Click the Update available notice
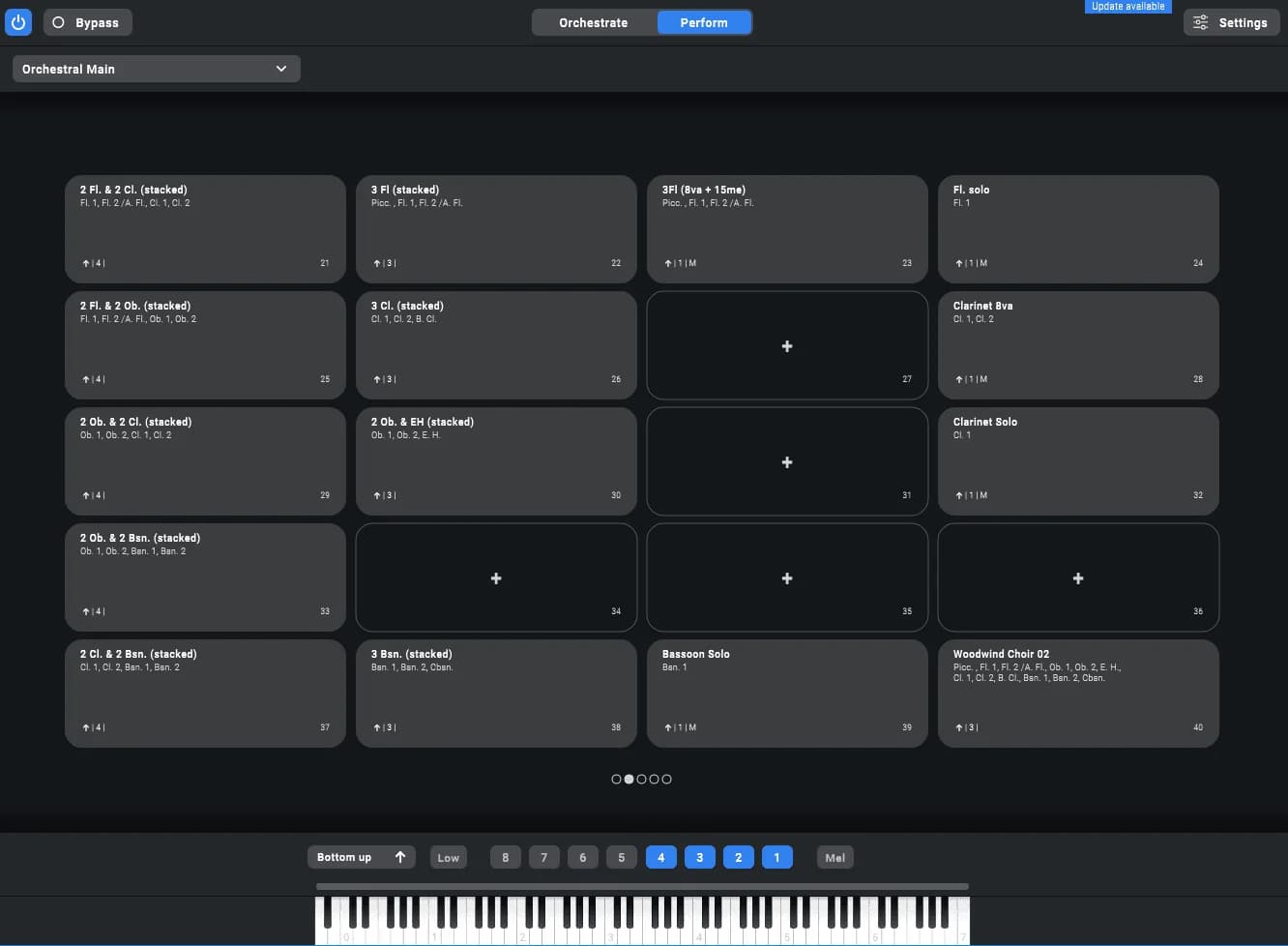The width and height of the screenshot is (1288, 946). pos(1127,7)
